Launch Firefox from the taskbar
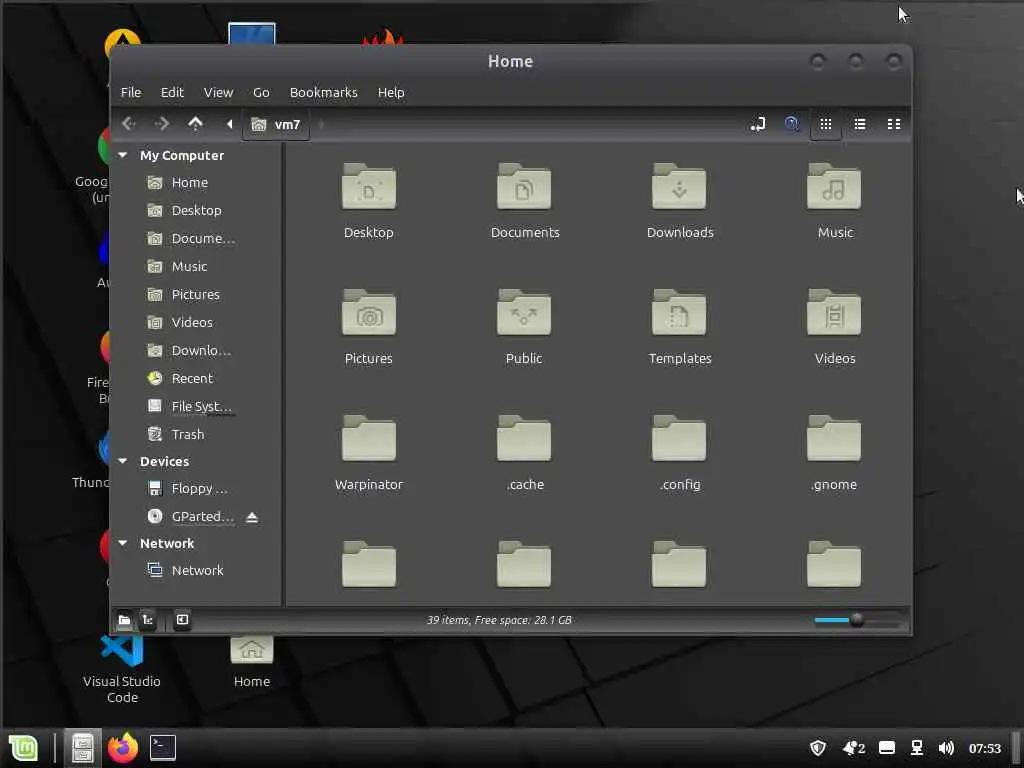The width and height of the screenshot is (1024, 768). [123, 747]
